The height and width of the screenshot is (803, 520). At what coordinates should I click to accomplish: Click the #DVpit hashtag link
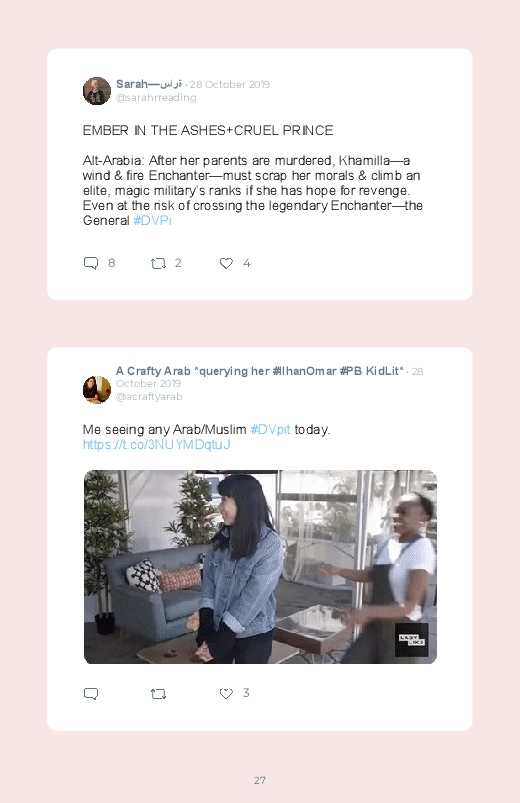(271, 430)
